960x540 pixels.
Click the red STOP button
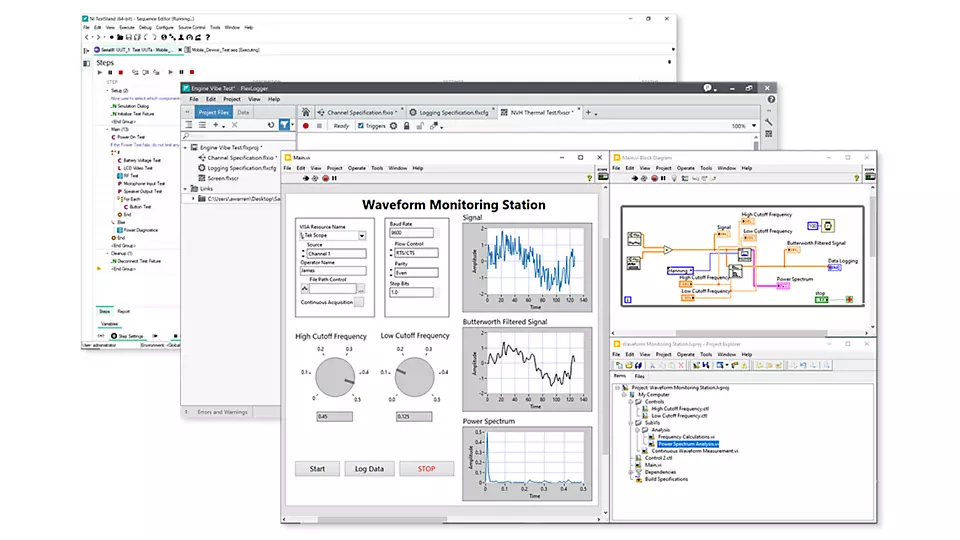click(426, 468)
